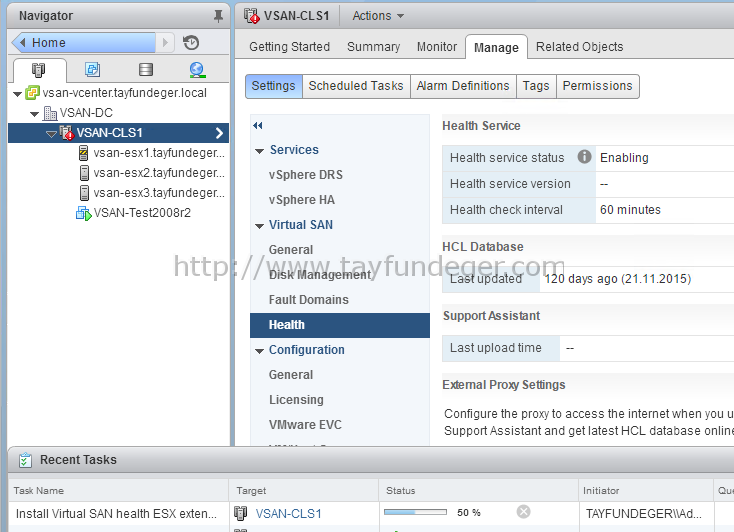The image size is (734, 532).
Task: Collapse the VSAN-CLS1 cluster node
Action: pyautogui.click(x=51, y=134)
